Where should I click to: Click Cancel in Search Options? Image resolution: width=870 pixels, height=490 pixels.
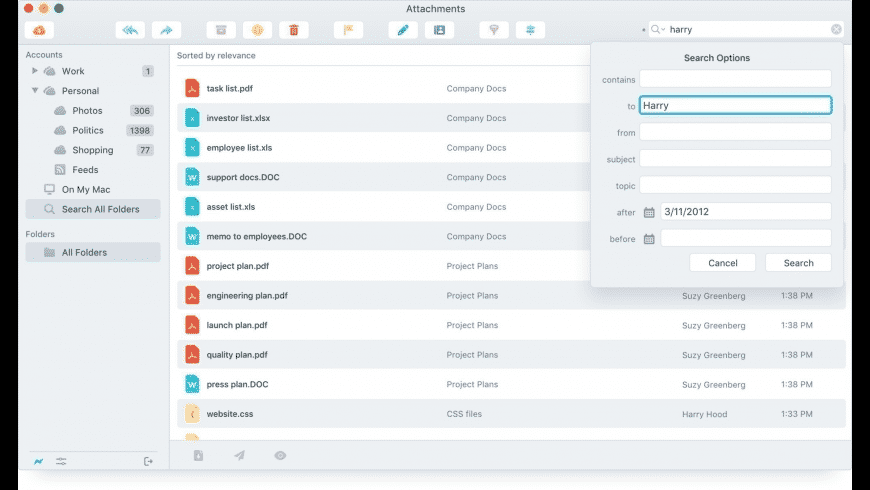722,263
